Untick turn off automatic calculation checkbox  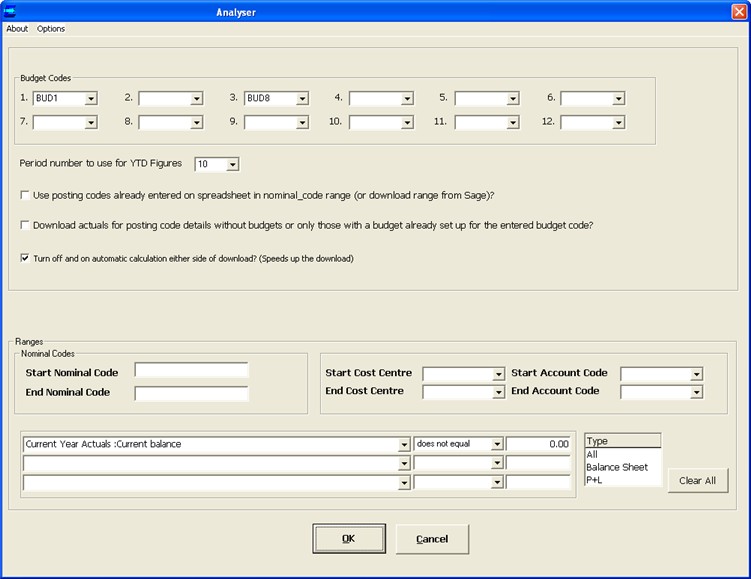coord(25,258)
